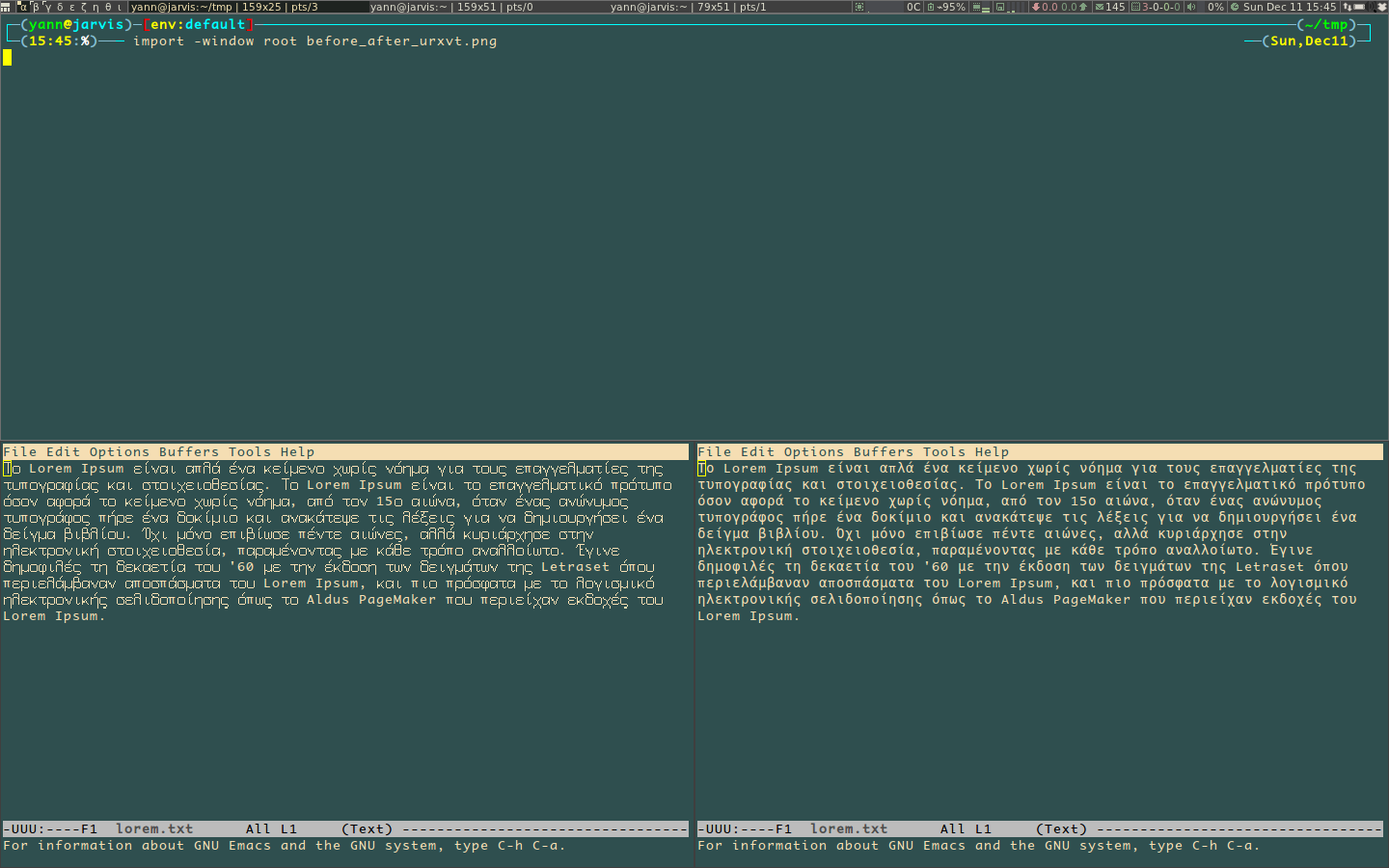Viewport: 1389px width, 868px height.
Task: Click the word Letraset in the right Emacs buffer
Action: [1269, 567]
